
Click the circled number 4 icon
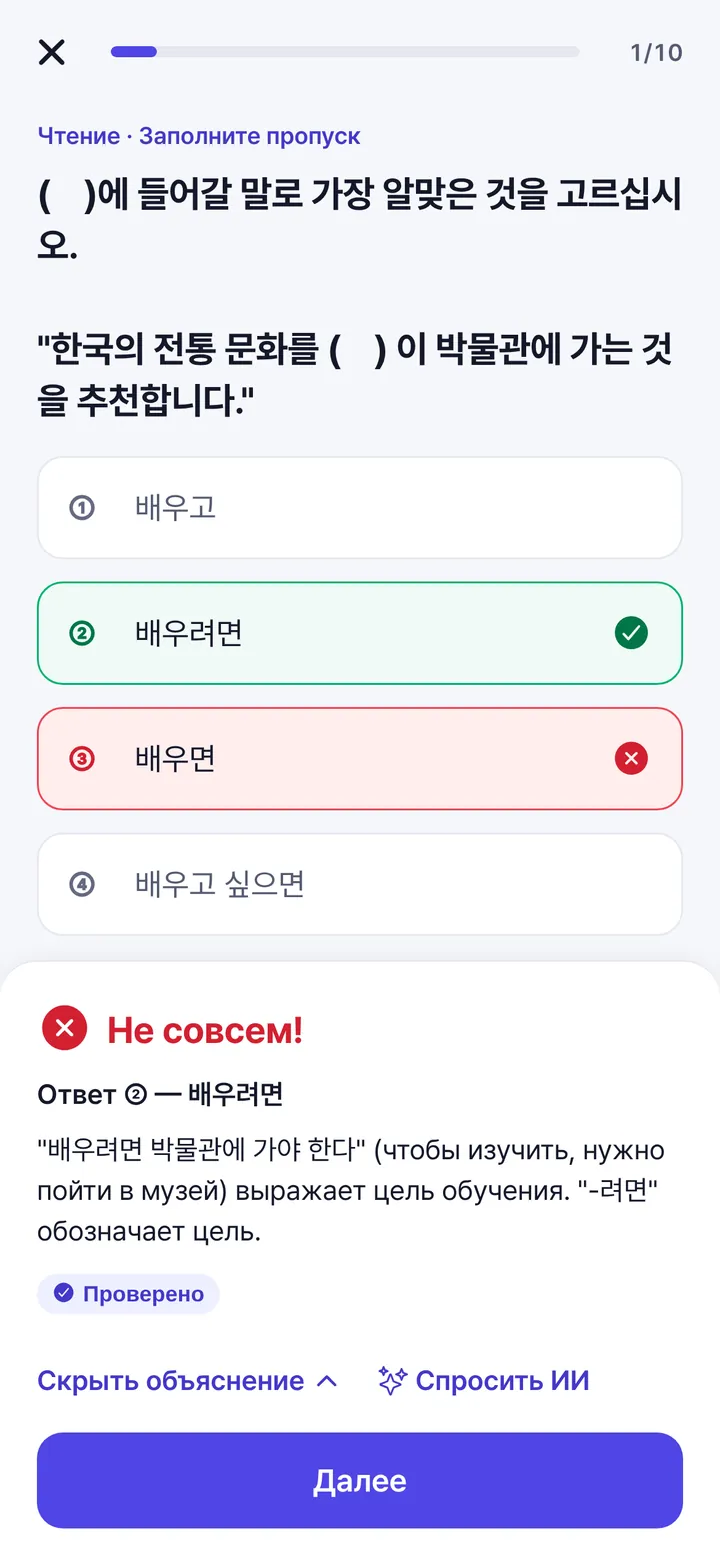tap(82, 884)
